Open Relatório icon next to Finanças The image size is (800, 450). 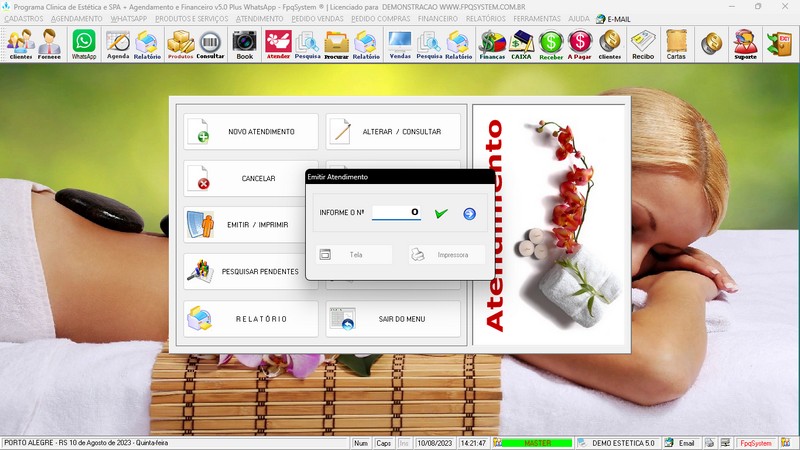point(458,44)
